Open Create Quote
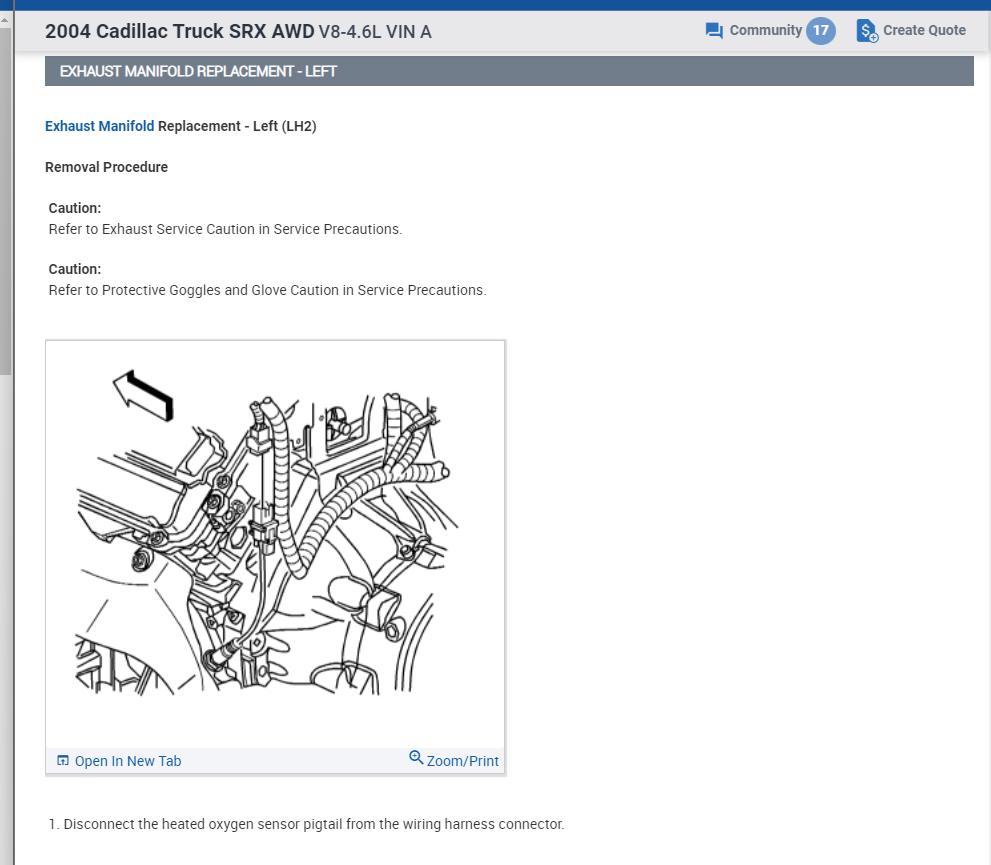Screen dimensions: 991x865 pyautogui.click(x=924, y=30)
